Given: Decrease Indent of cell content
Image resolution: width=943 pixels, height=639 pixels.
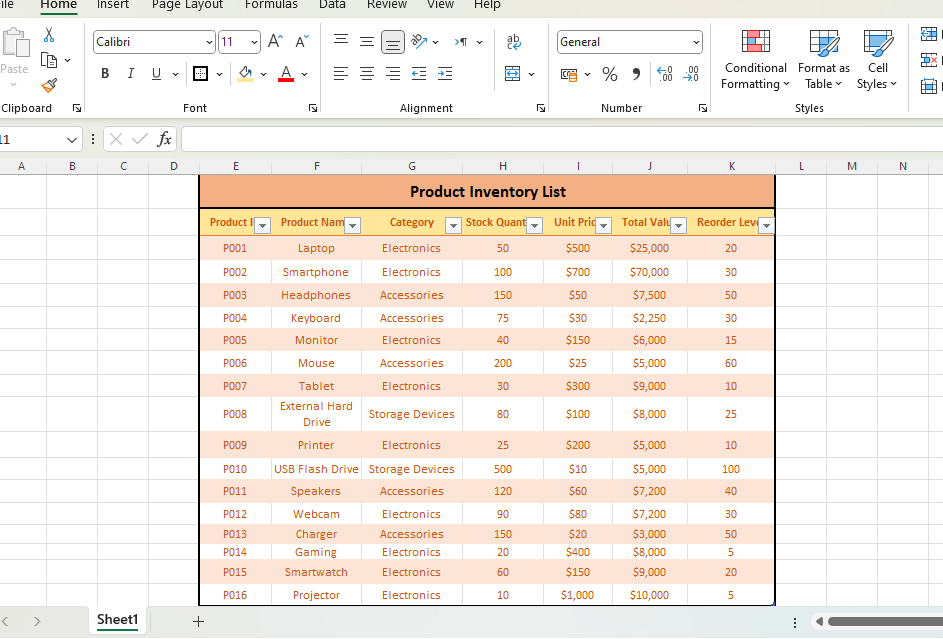Looking at the screenshot, I should 419,74.
